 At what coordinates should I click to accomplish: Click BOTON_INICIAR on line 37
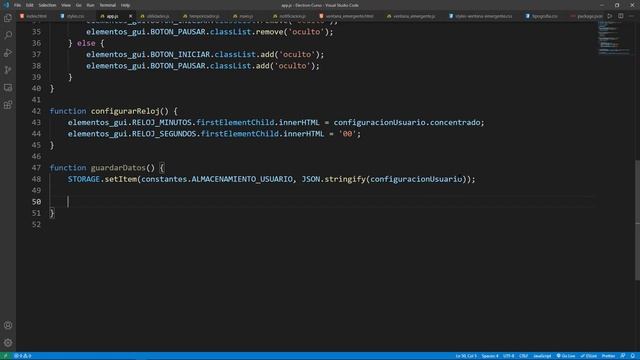(x=180, y=55)
